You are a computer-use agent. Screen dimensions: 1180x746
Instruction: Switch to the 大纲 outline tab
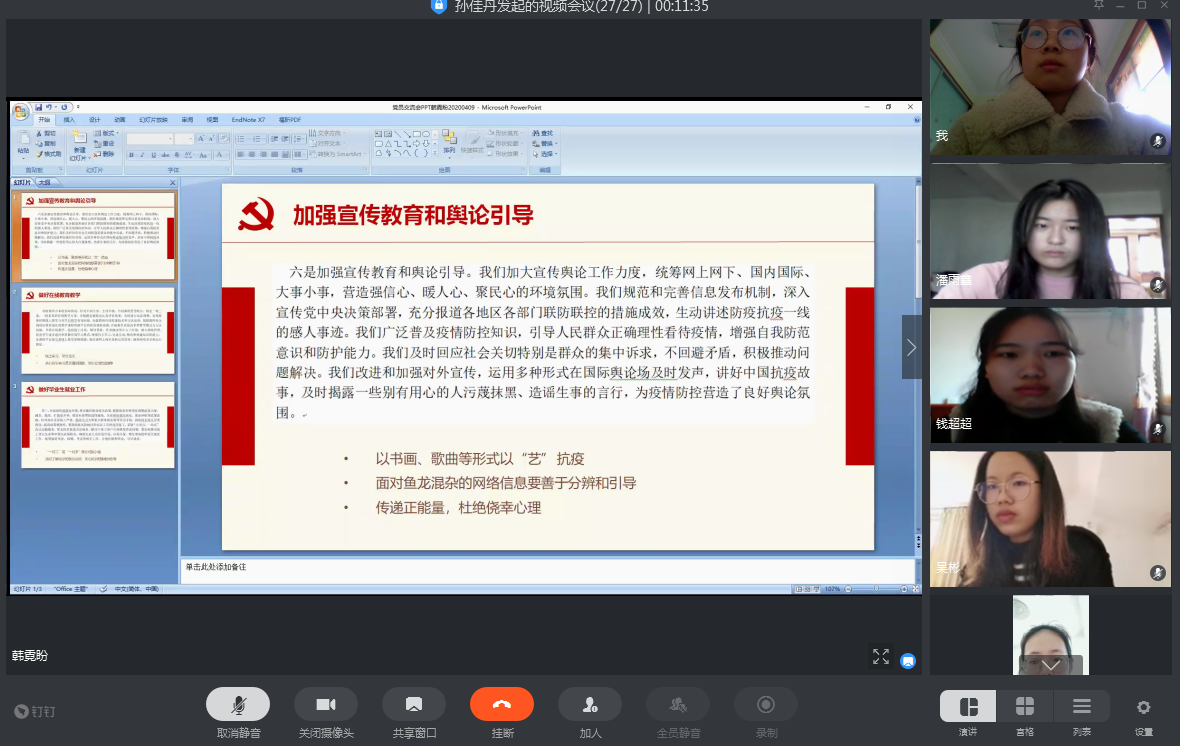pyautogui.click(x=44, y=183)
